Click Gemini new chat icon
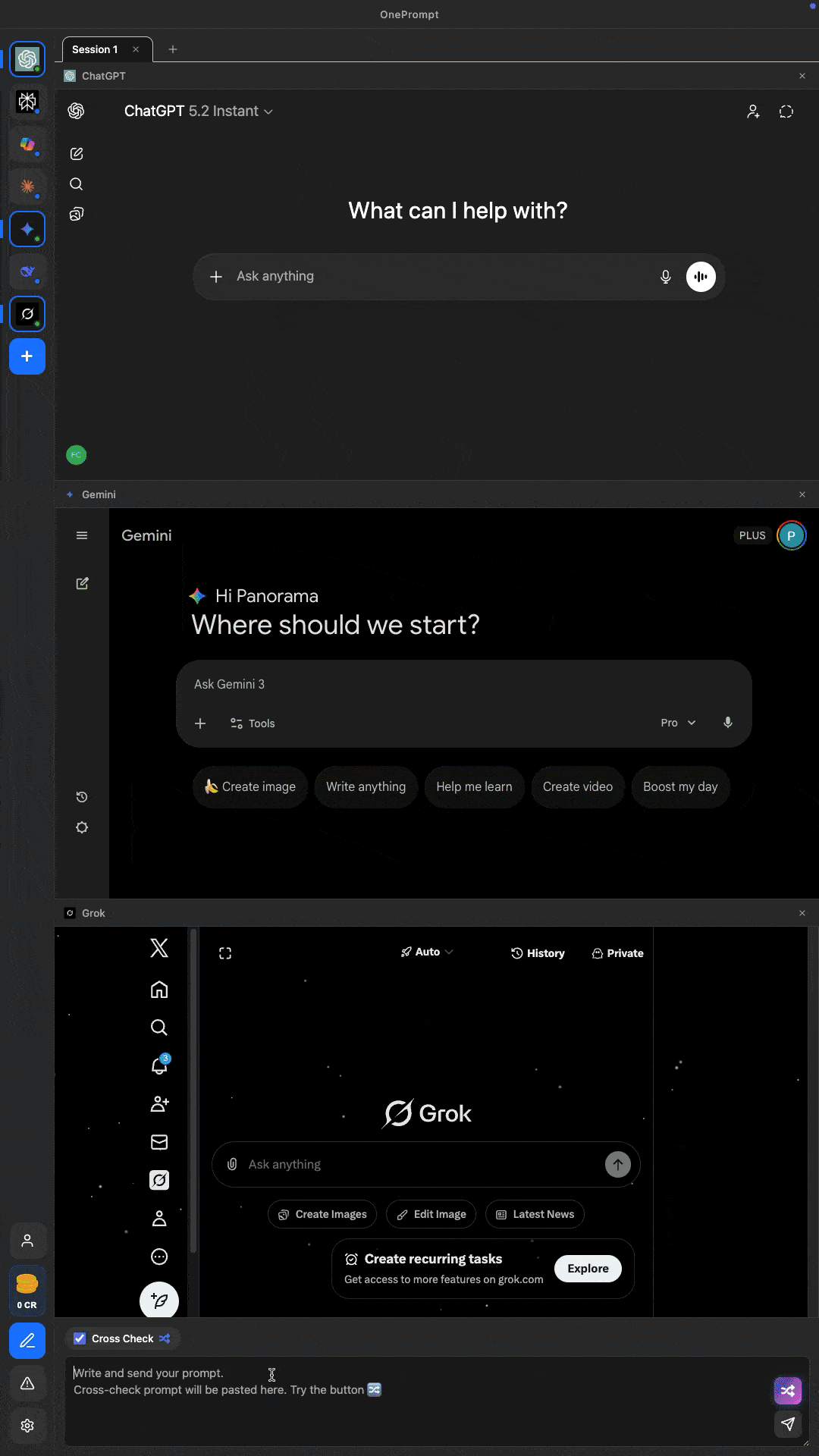 (x=82, y=583)
